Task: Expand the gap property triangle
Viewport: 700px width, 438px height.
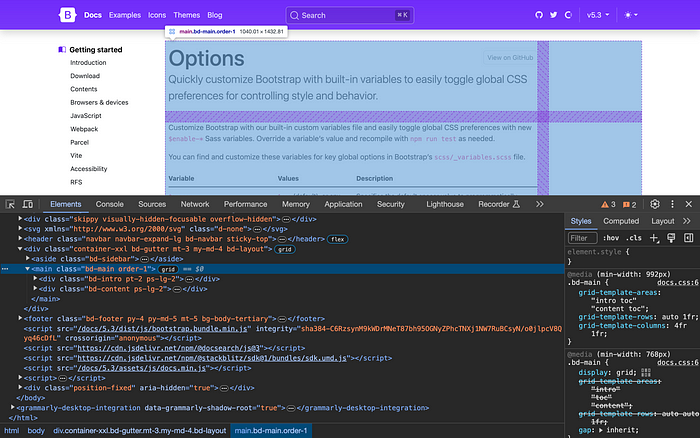Action: point(601,430)
